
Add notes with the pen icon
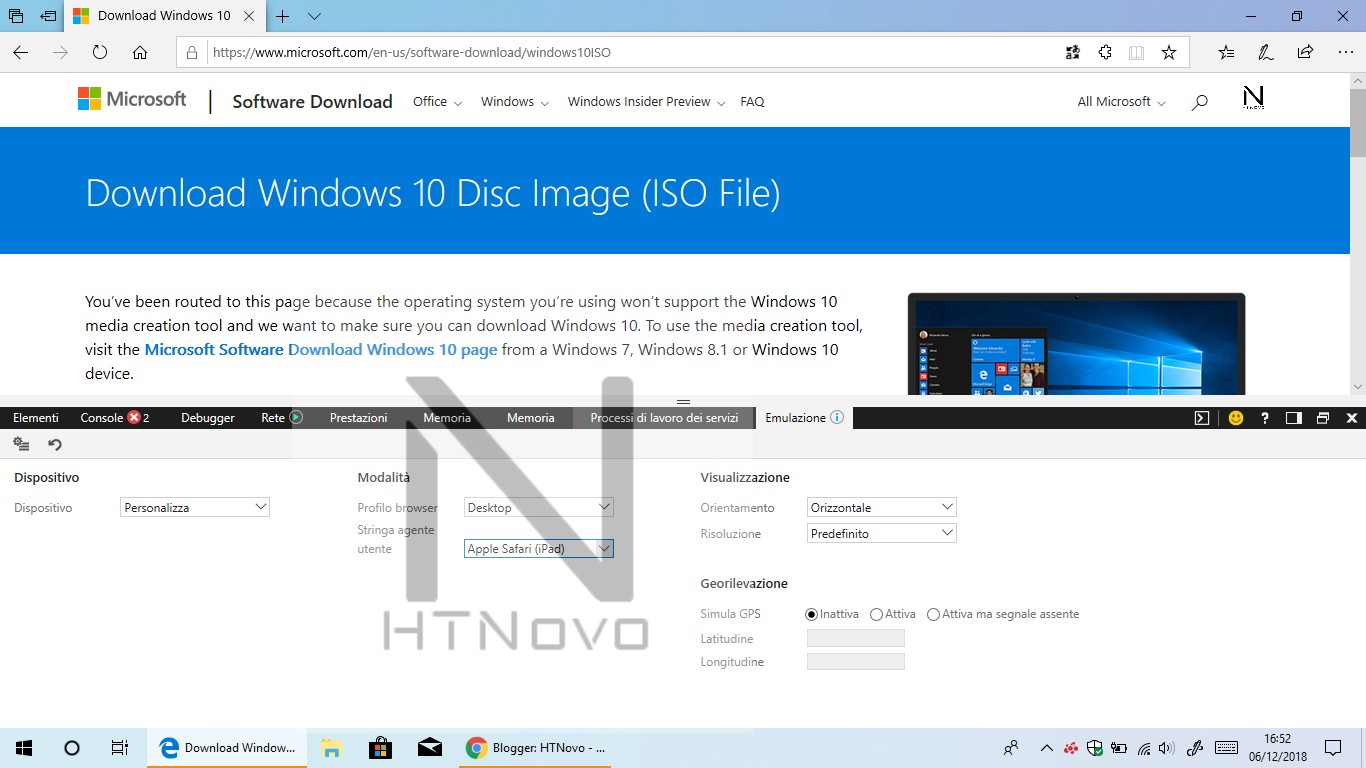[x=1265, y=53]
